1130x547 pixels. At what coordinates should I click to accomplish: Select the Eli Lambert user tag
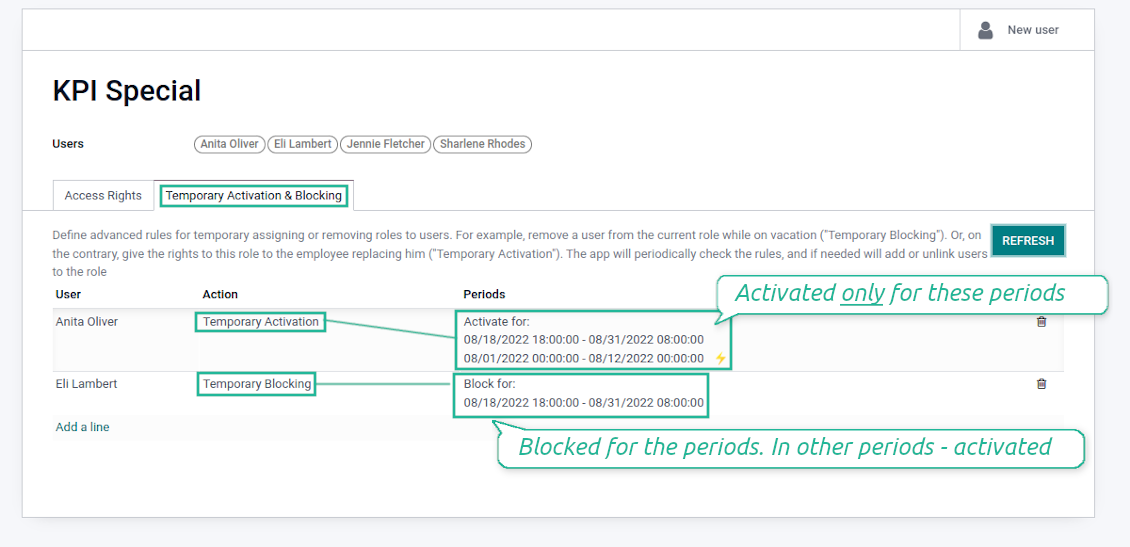point(303,143)
